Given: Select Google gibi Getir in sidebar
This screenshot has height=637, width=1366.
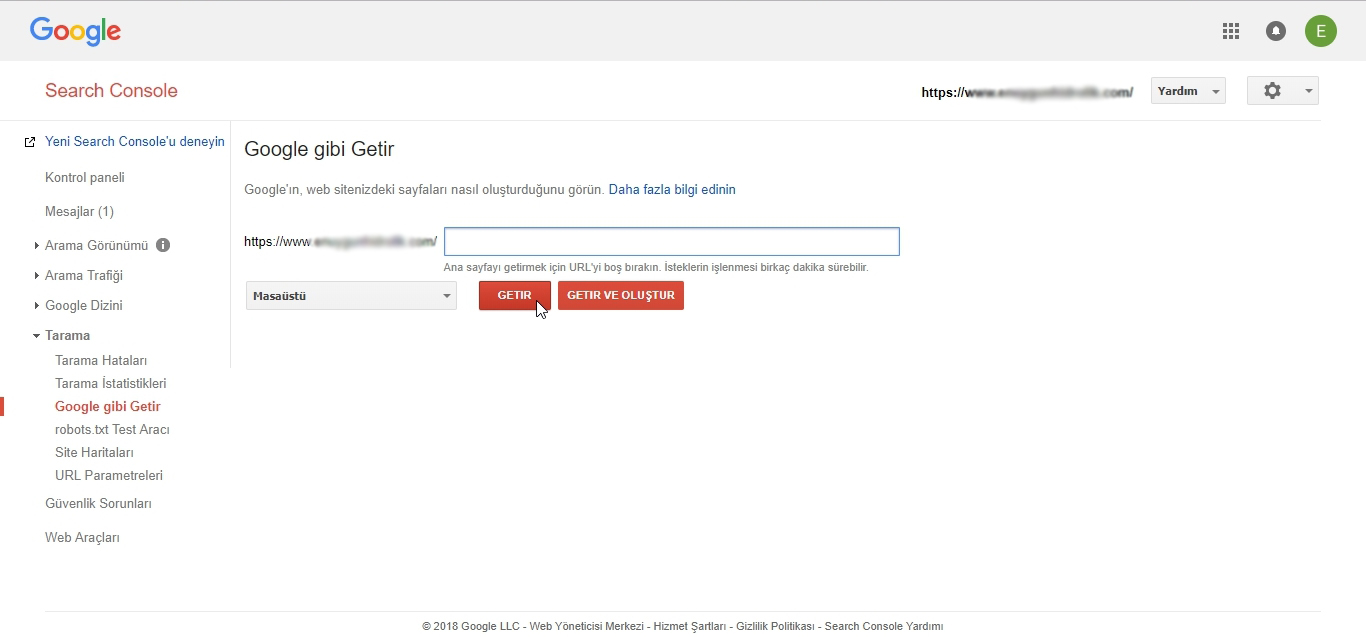Looking at the screenshot, I should tap(108, 406).
